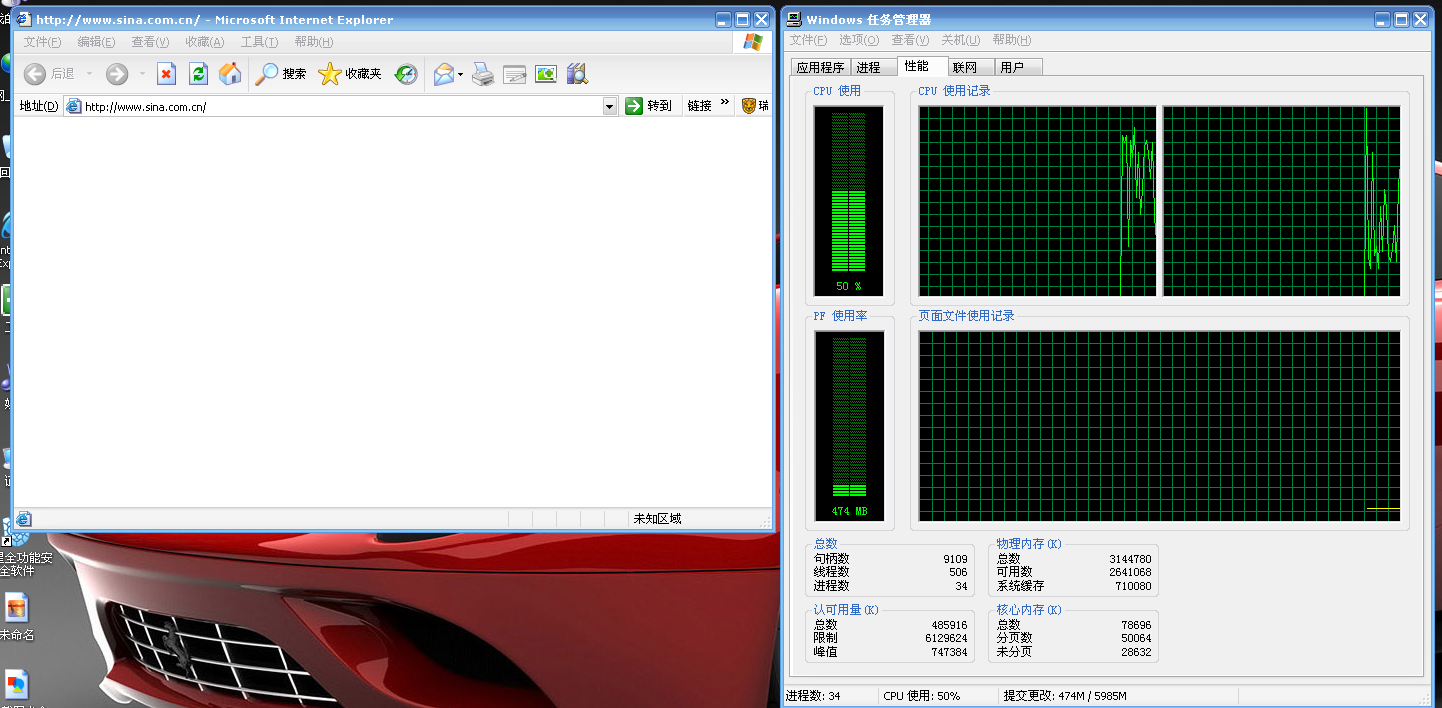Open the Back button history dropdown arrow
Viewport: 1442px width, 708px height.
[x=89, y=74]
